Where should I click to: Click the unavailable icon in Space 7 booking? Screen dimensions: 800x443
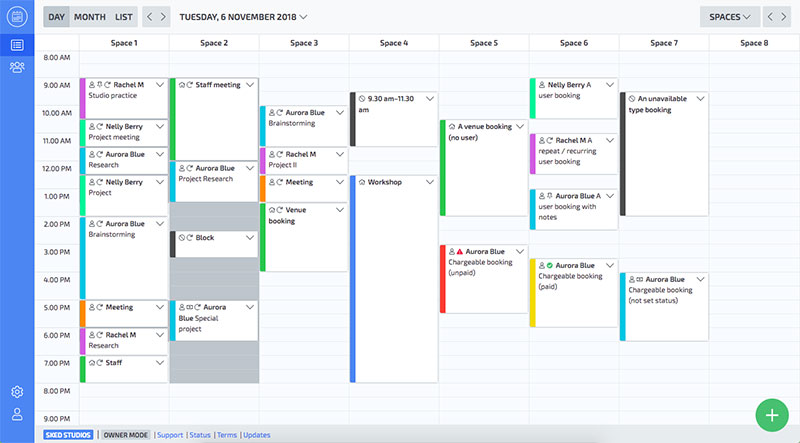[632, 99]
